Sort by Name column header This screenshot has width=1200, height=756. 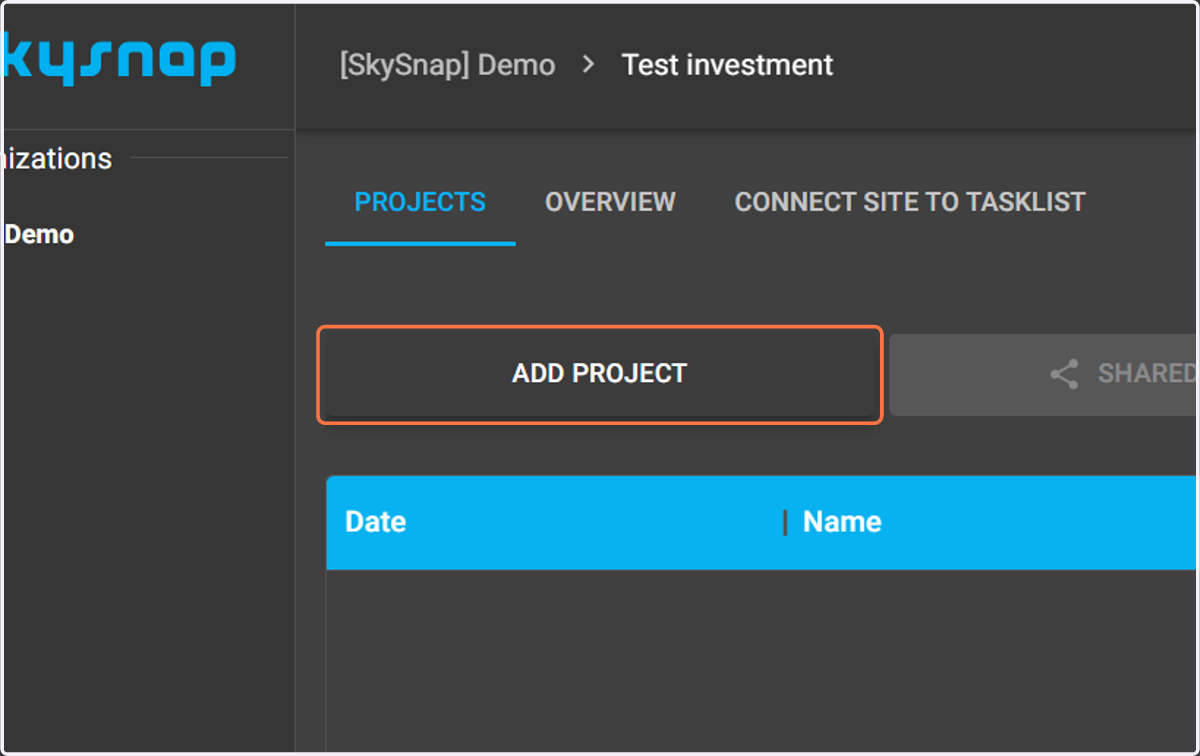842,522
